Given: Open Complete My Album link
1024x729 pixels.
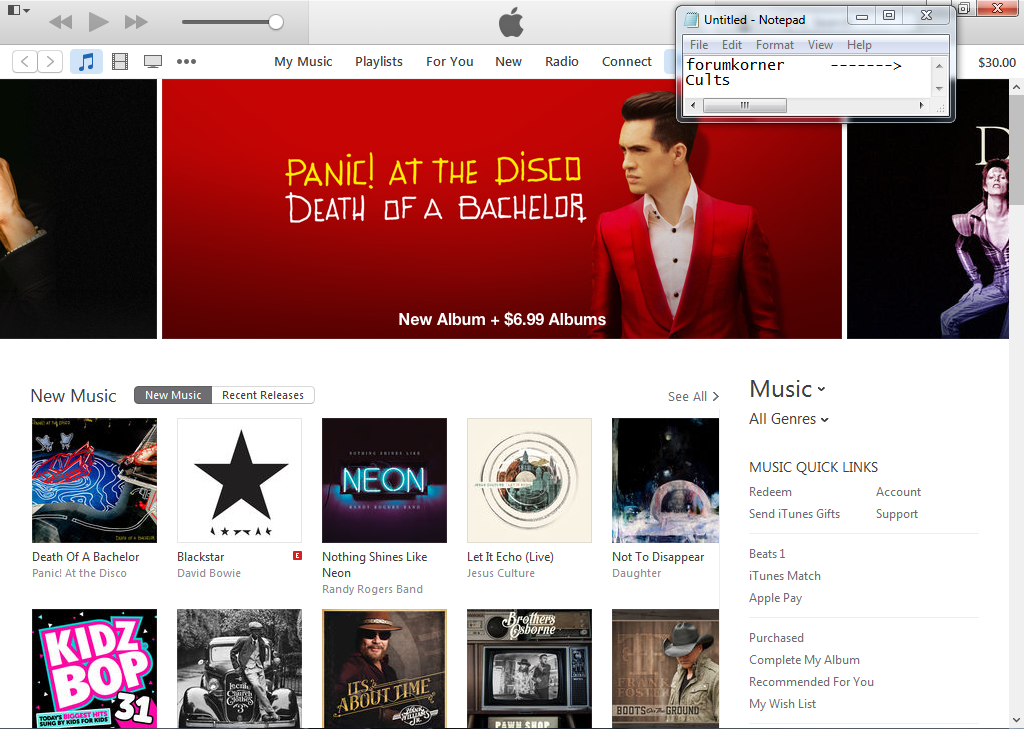Looking at the screenshot, I should (804, 660).
